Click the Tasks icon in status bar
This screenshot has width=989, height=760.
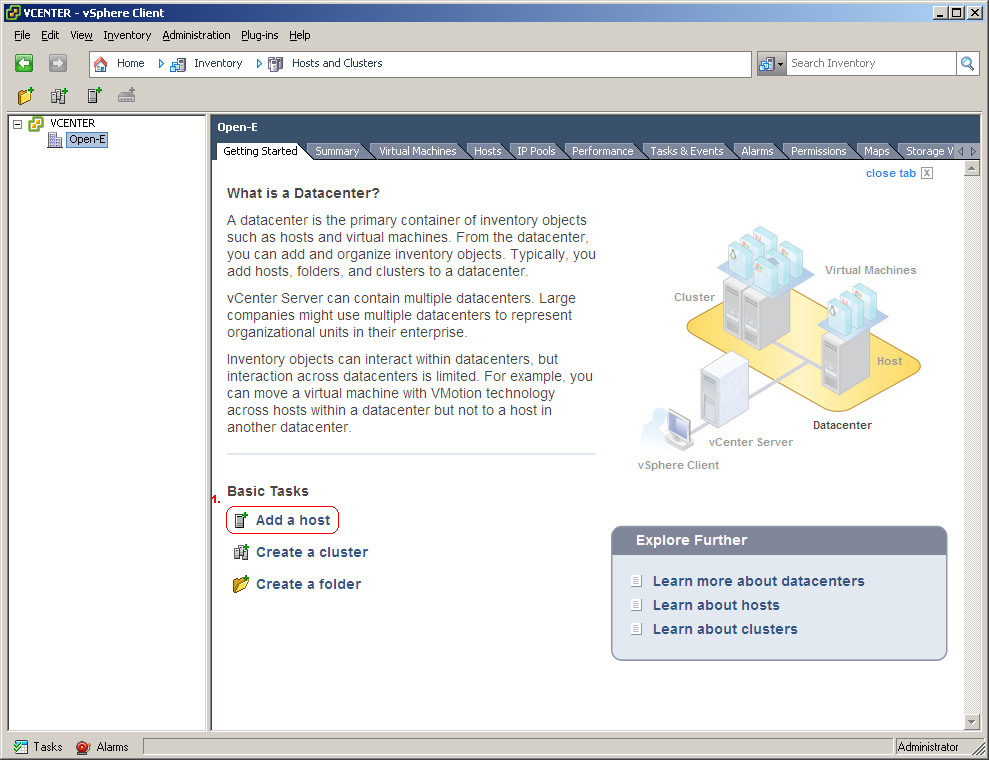(21, 747)
